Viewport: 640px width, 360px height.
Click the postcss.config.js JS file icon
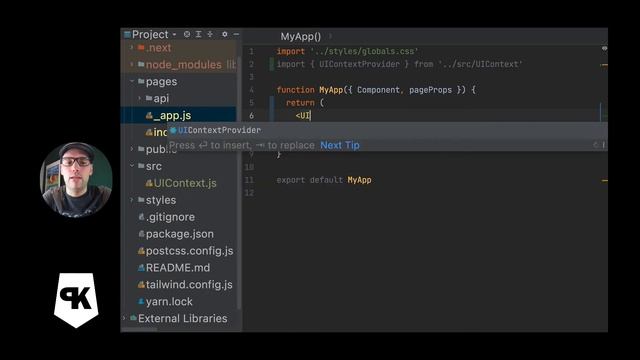point(141,251)
